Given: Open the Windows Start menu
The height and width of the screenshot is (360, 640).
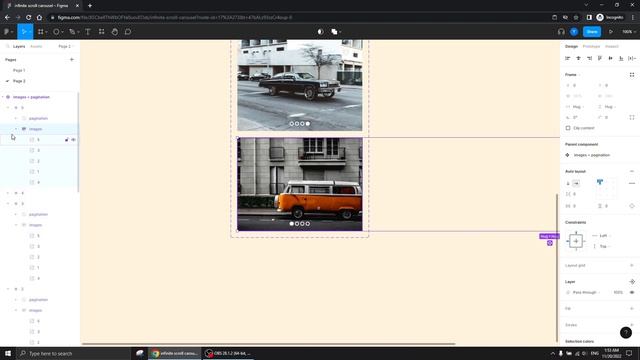Looking at the screenshot, I should pos(8,353).
